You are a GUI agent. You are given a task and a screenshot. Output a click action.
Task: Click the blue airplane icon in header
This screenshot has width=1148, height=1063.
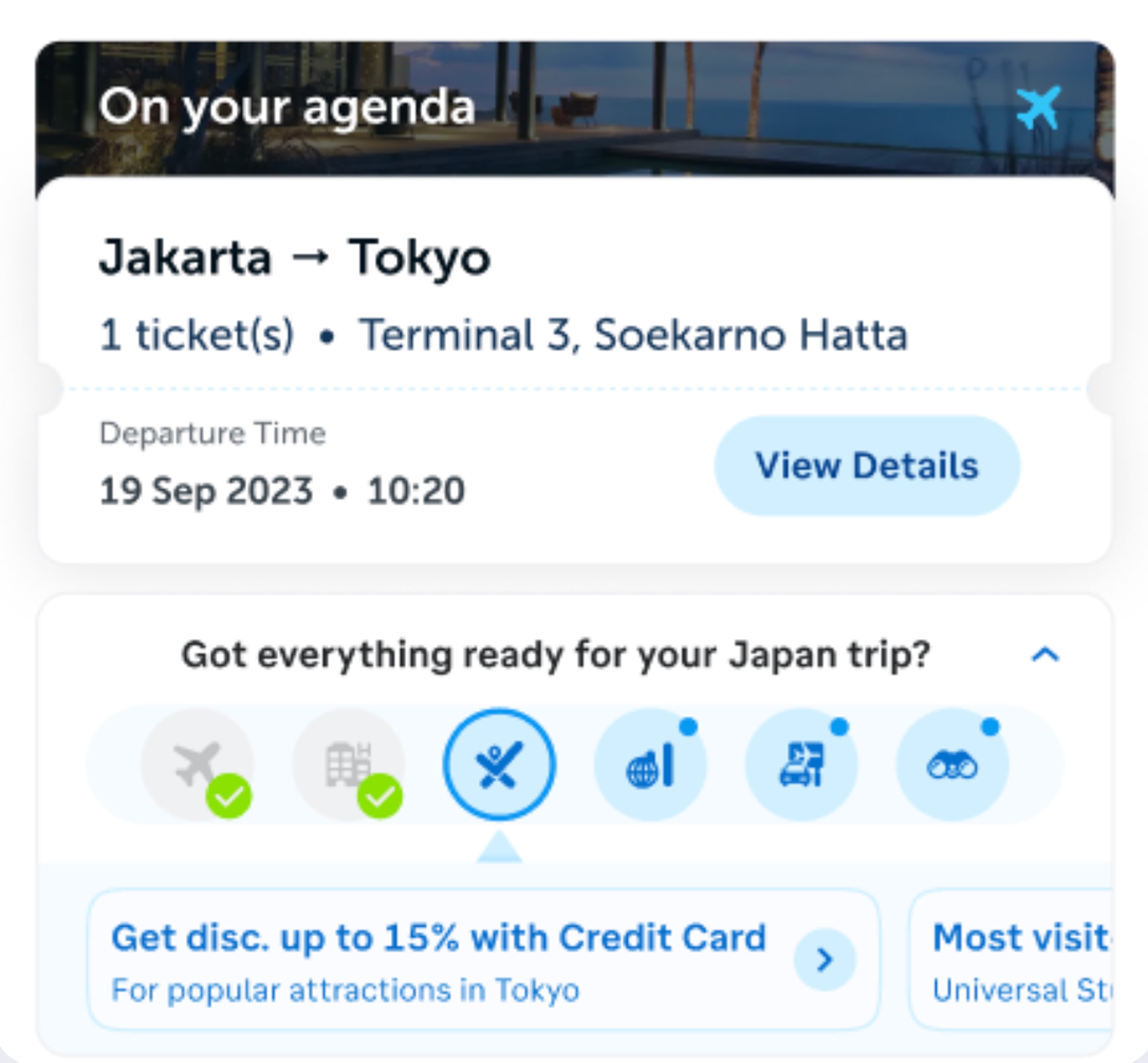click(1037, 108)
